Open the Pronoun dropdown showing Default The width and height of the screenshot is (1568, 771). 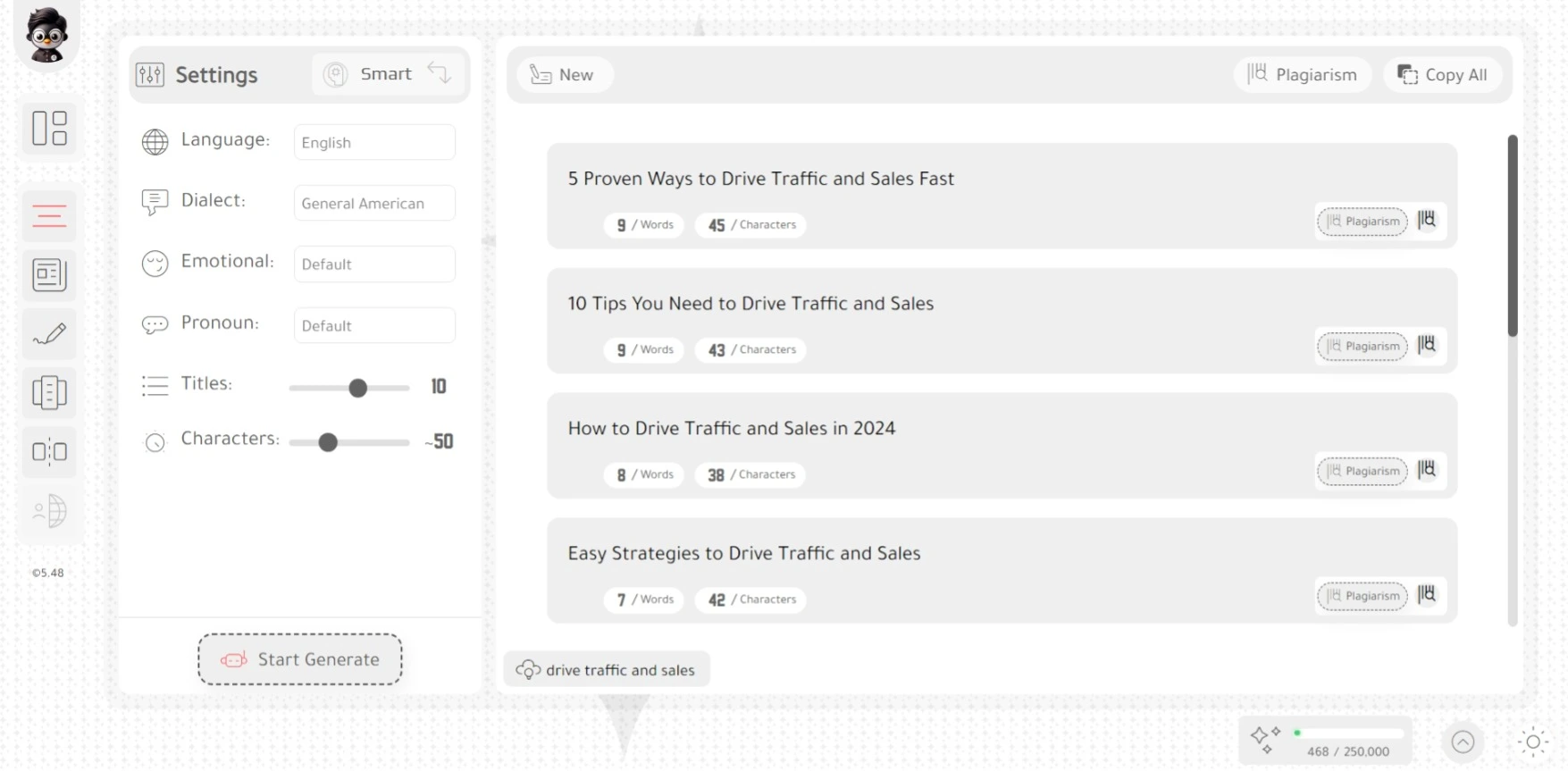coord(374,325)
